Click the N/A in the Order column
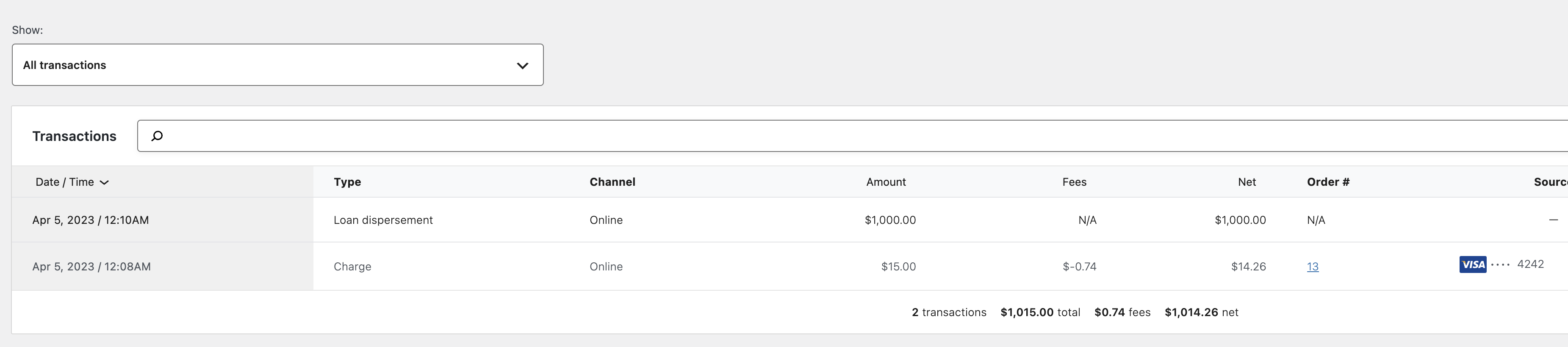Image resolution: width=1568 pixels, height=347 pixels. (x=1316, y=220)
